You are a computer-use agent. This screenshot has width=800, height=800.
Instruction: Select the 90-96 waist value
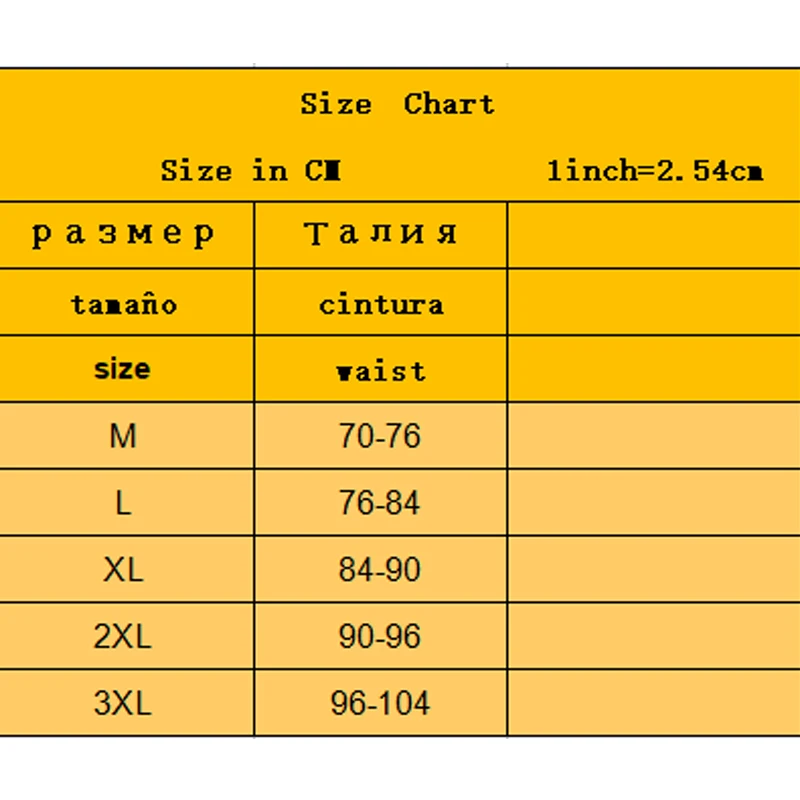380,637
